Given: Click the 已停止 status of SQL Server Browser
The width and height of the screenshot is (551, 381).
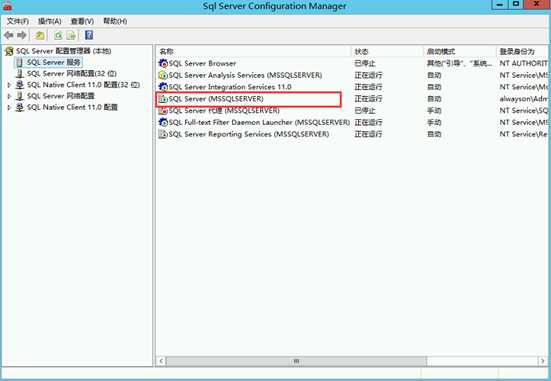Looking at the screenshot, I should coord(365,64).
